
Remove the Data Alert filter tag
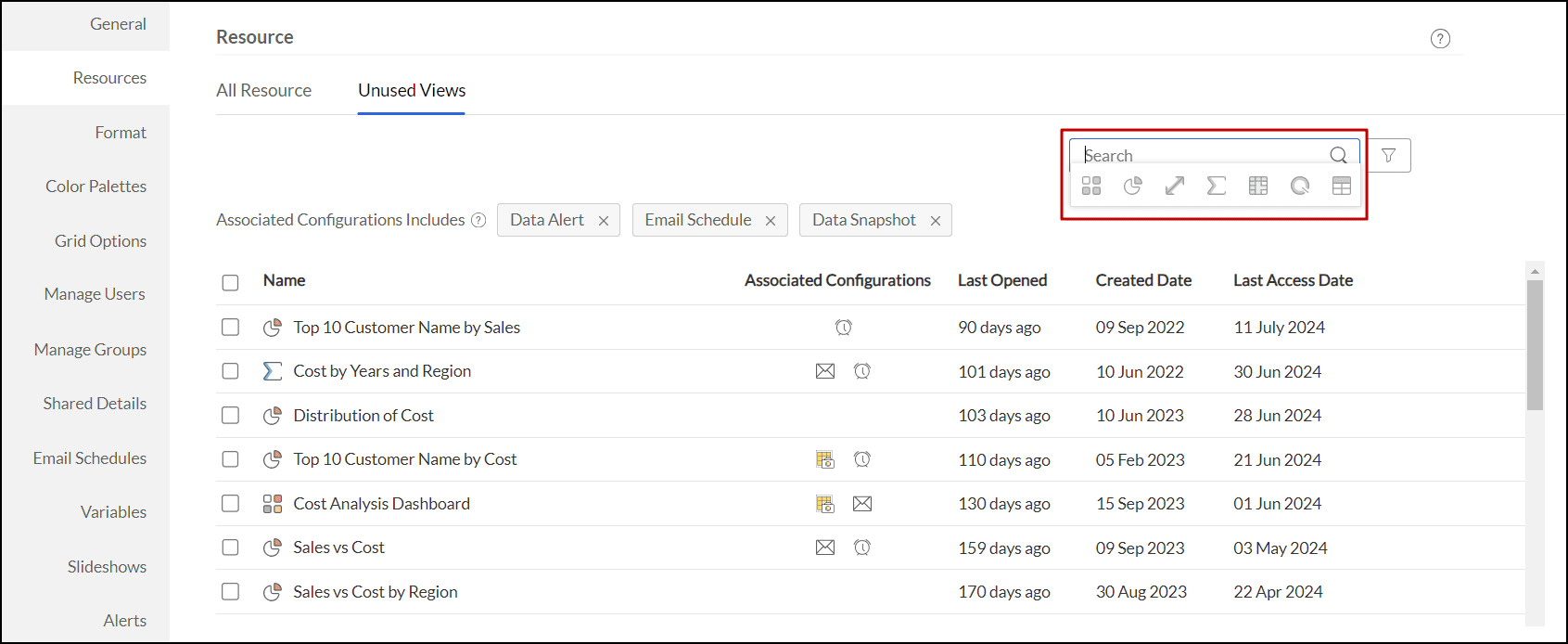(x=604, y=221)
